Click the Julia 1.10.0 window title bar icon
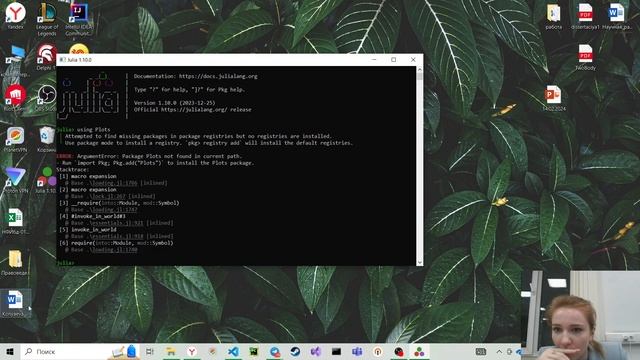Viewport: 640px width, 360px height. coord(62,60)
